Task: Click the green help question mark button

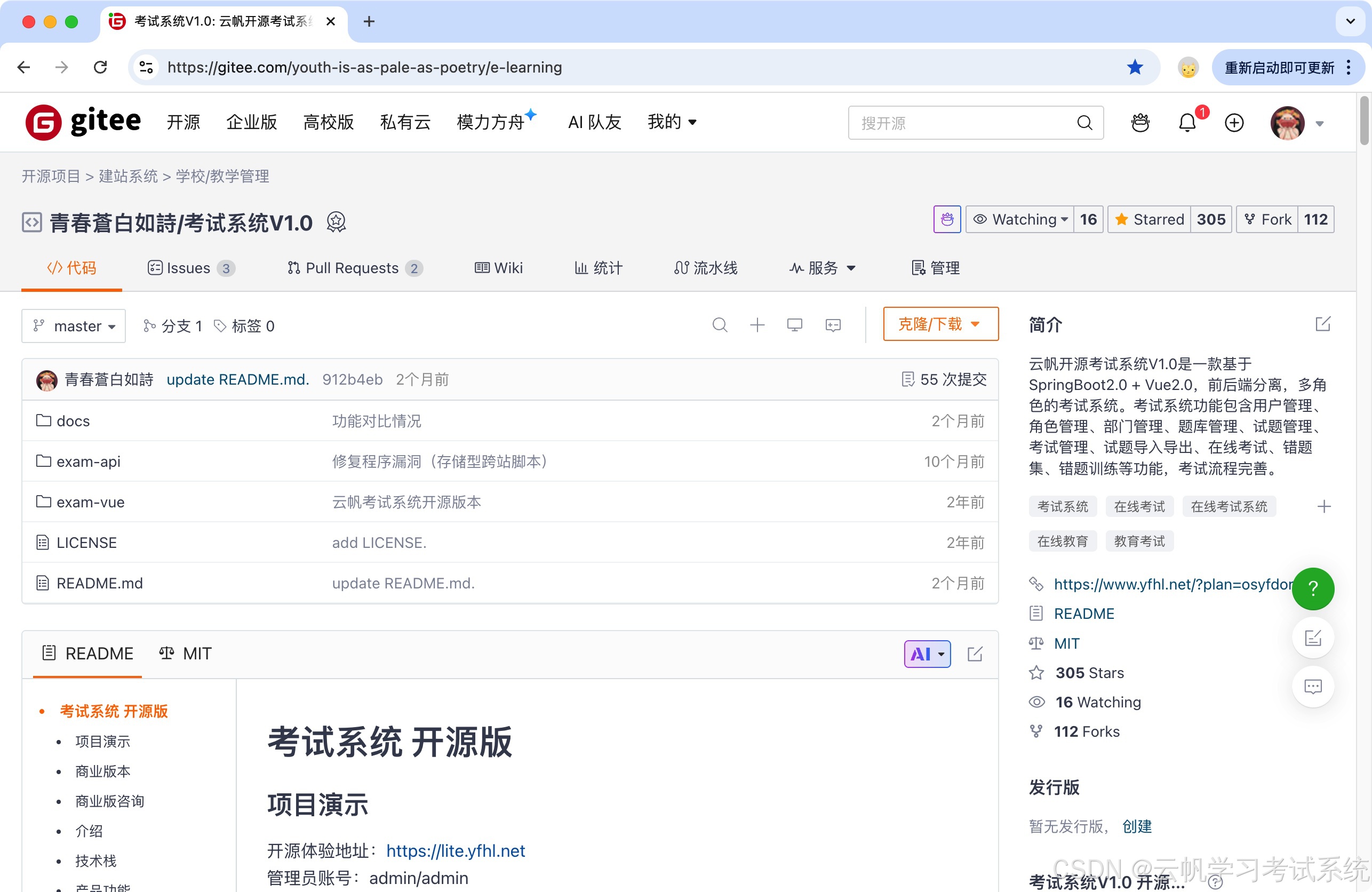Action: coord(1313,588)
